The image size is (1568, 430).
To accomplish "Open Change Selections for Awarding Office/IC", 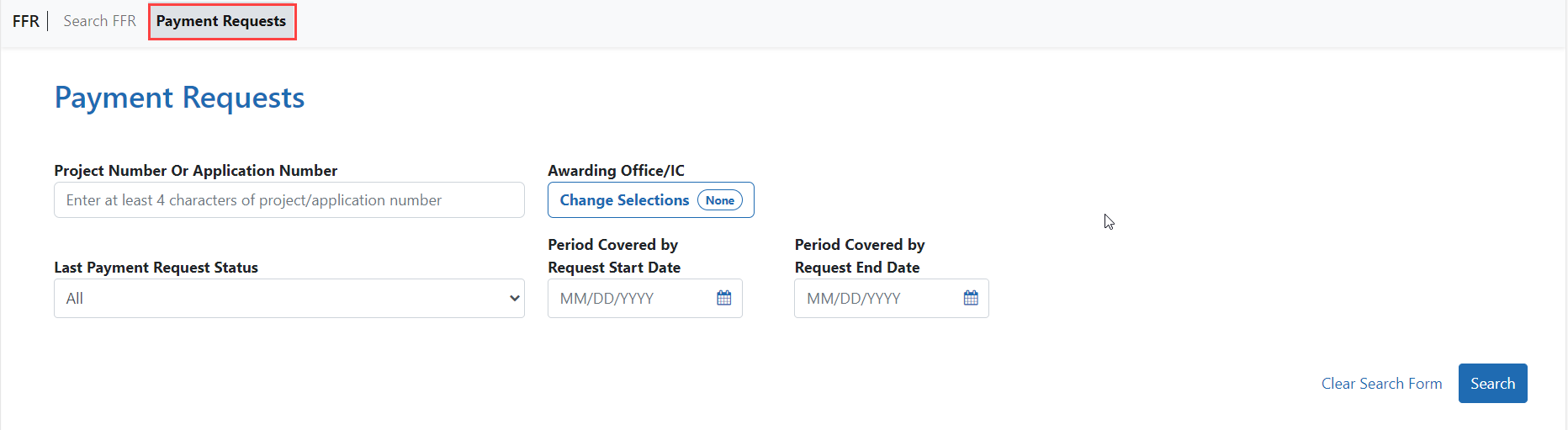I will 624,200.
